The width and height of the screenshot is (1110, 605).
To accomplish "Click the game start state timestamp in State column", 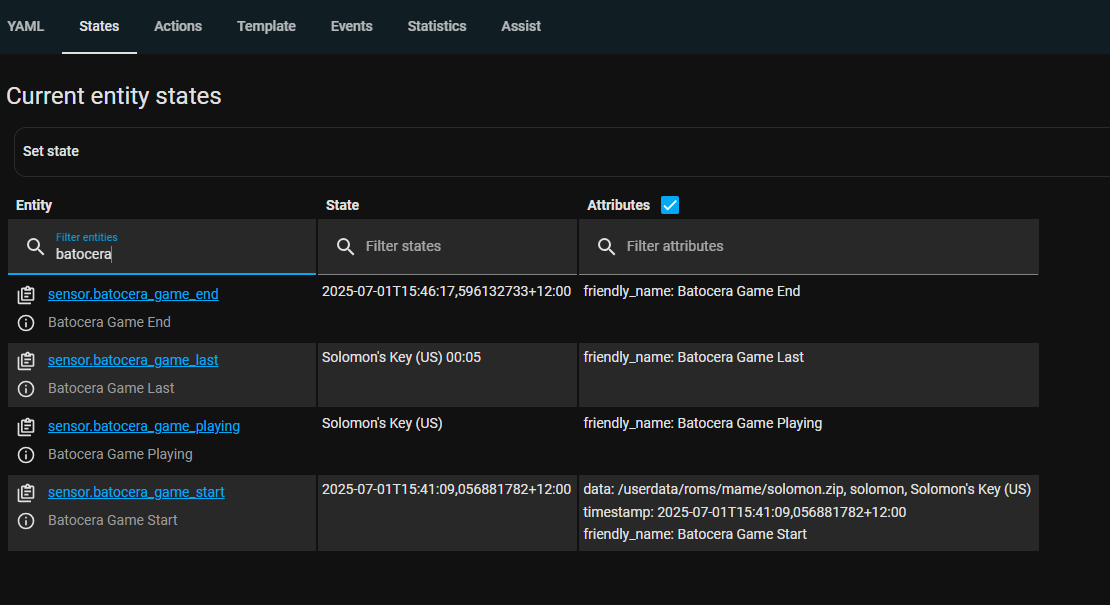I will (x=446, y=490).
